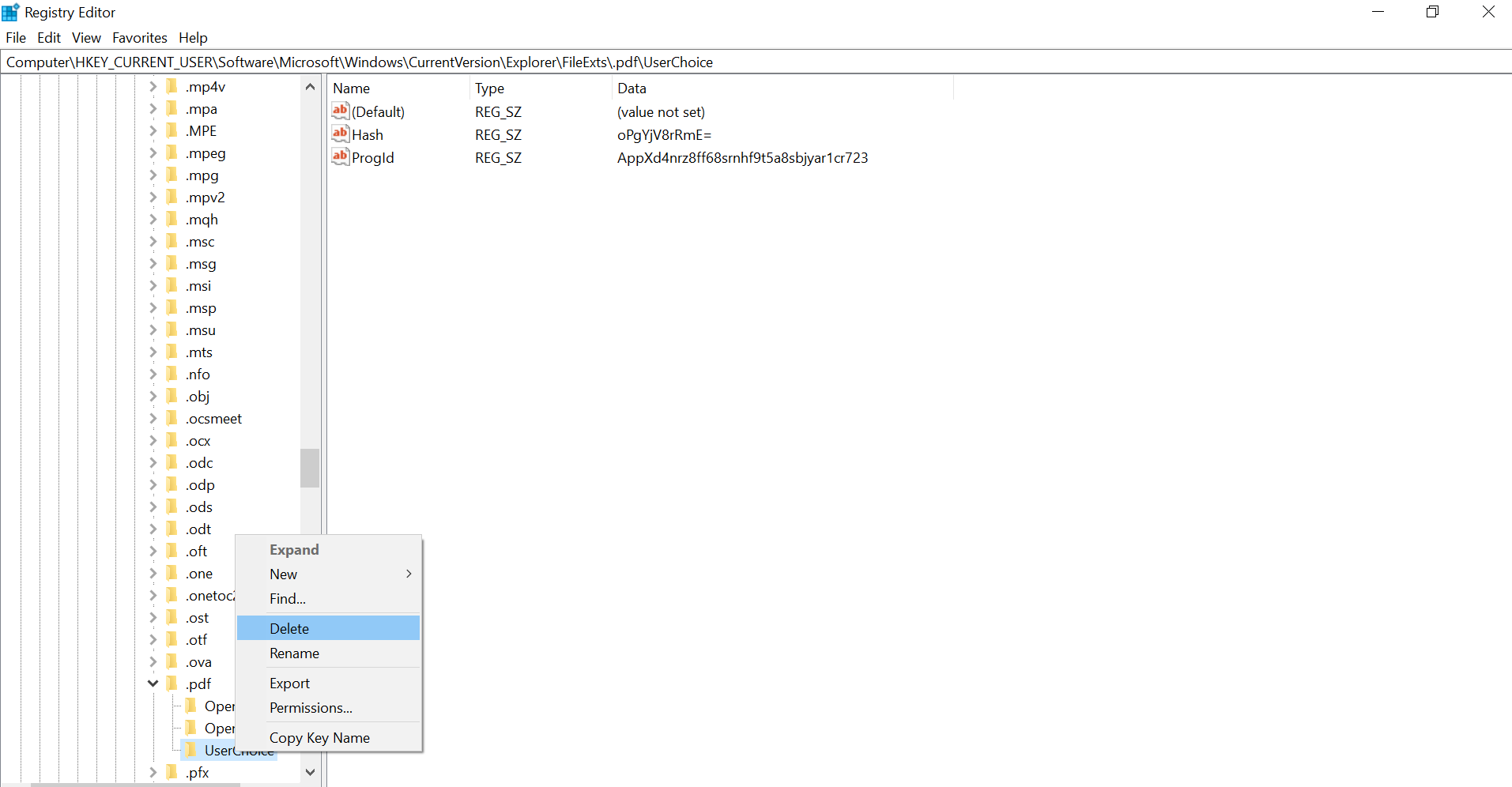Open the Favorites menu

(x=139, y=38)
